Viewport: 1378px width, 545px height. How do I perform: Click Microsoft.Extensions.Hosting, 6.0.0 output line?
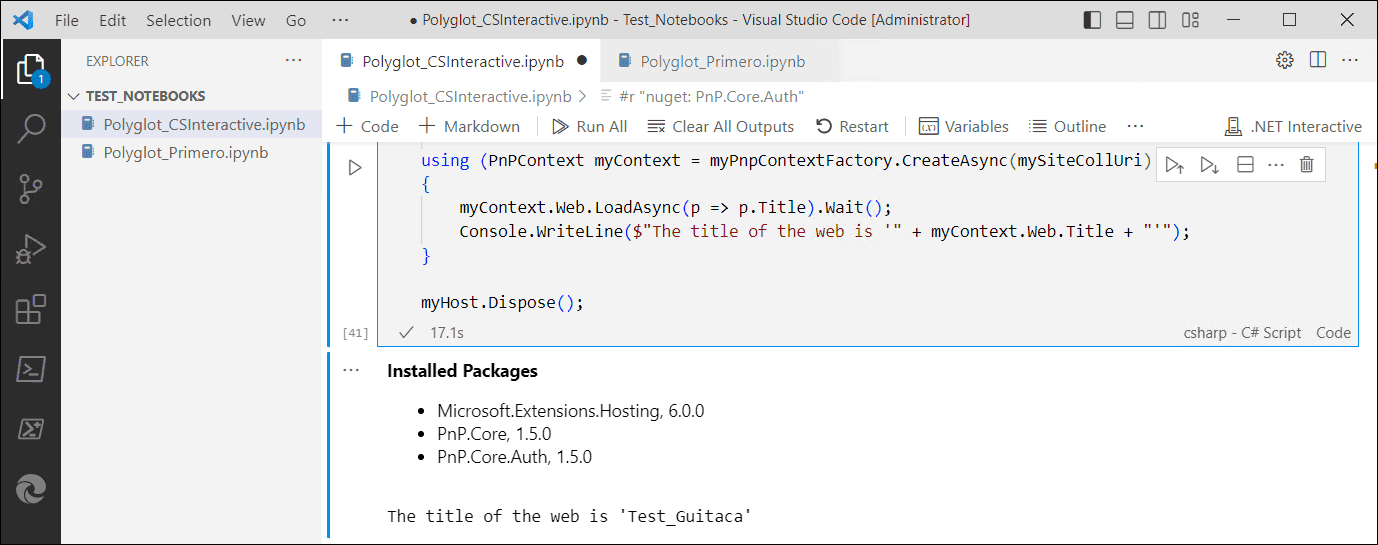pos(571,411)
